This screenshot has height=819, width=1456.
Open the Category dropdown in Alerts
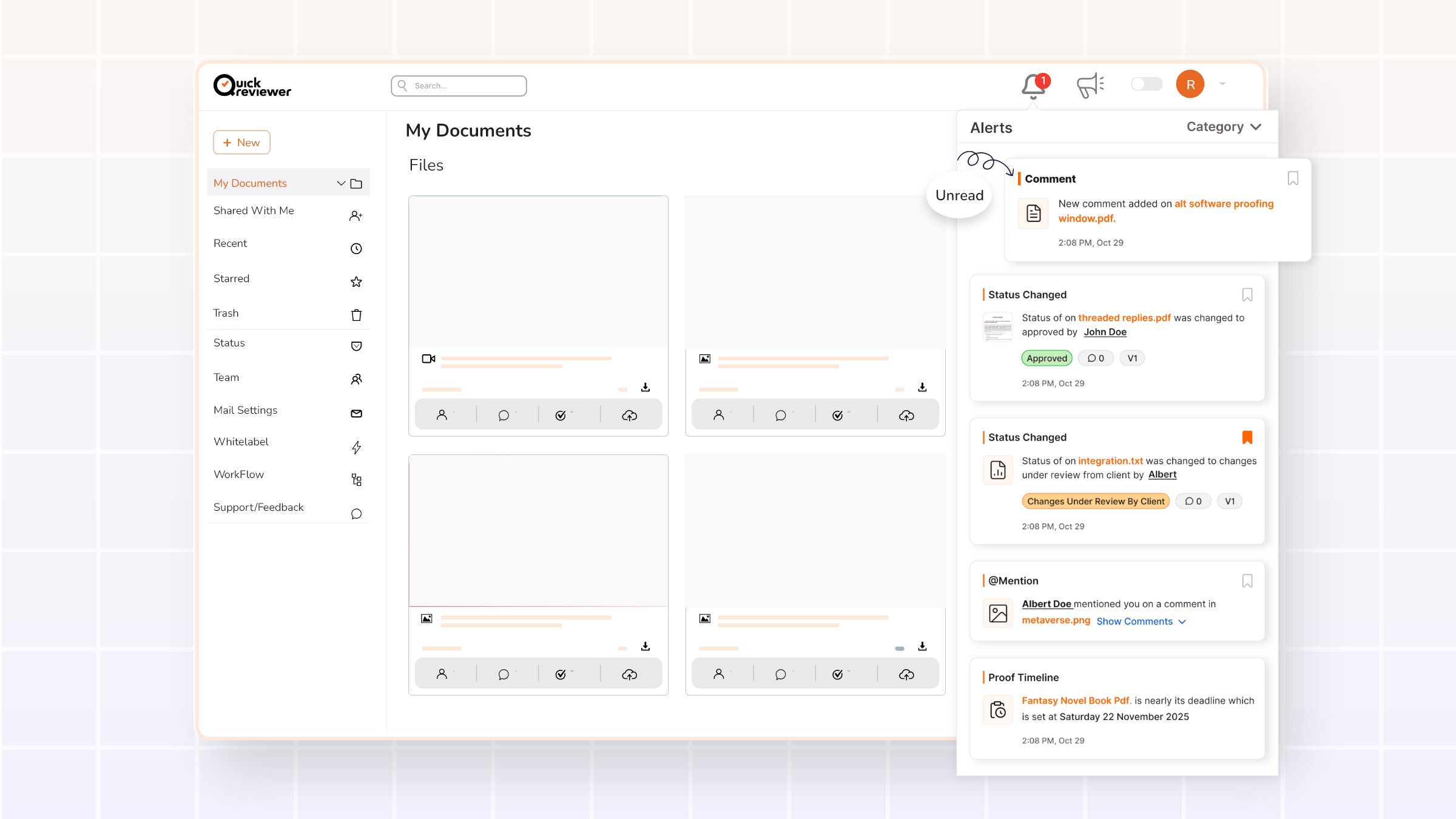coord(1224,127)
